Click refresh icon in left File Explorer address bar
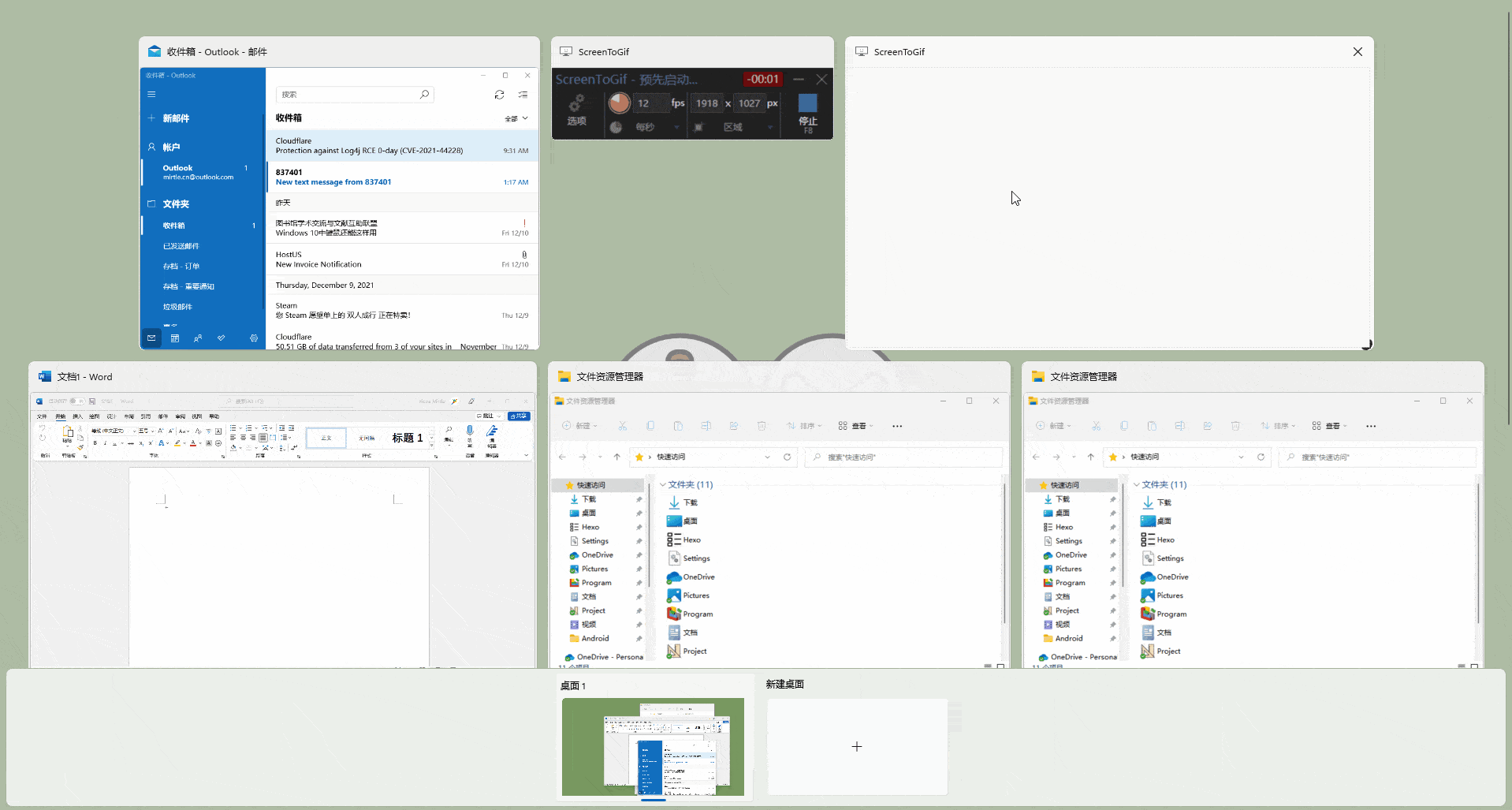Viewport: 1512px width, 810px height. pos(787,457)
